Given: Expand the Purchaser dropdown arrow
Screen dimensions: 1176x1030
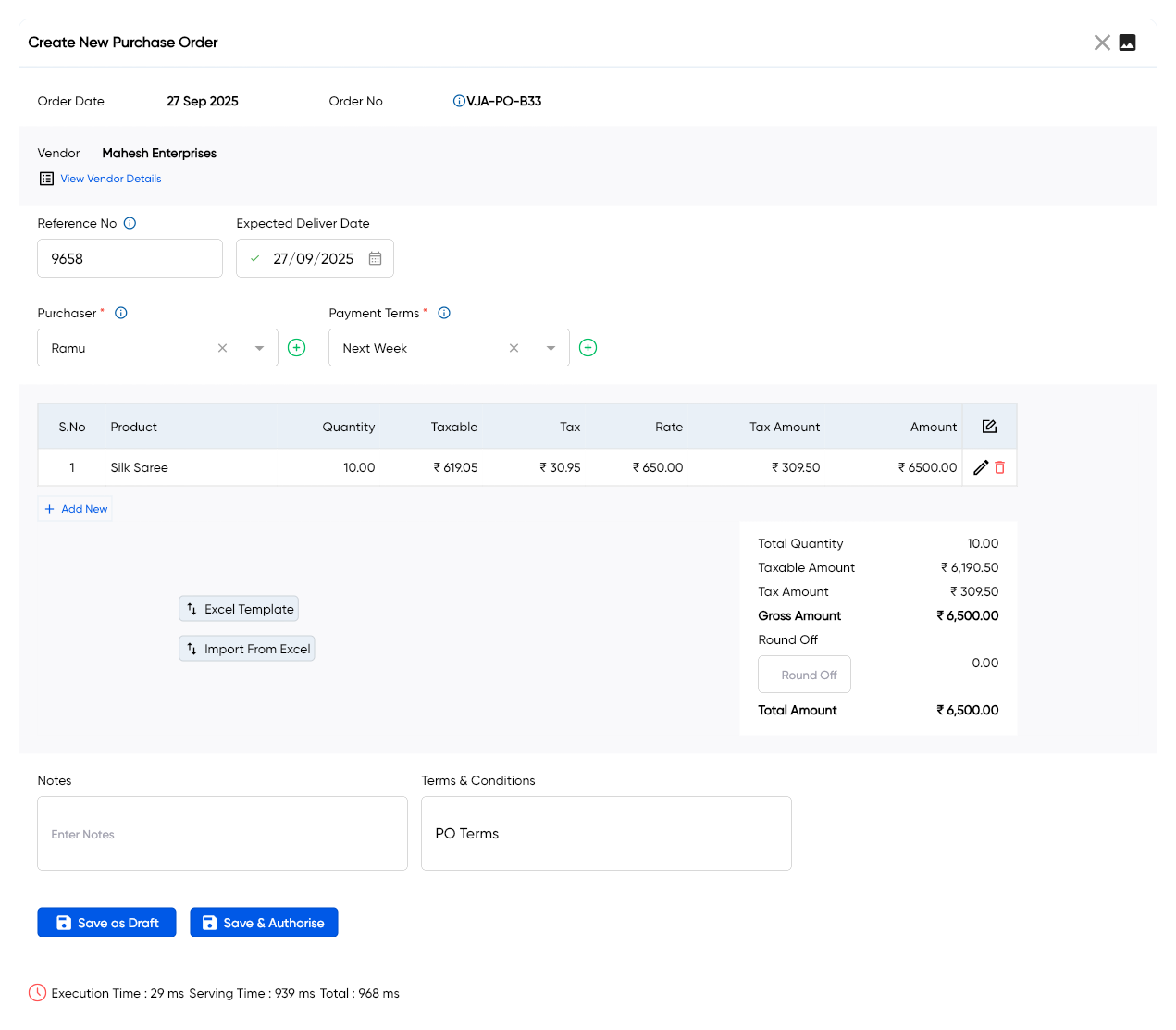Looking at the screenshot, I should [x=259, y=348].
